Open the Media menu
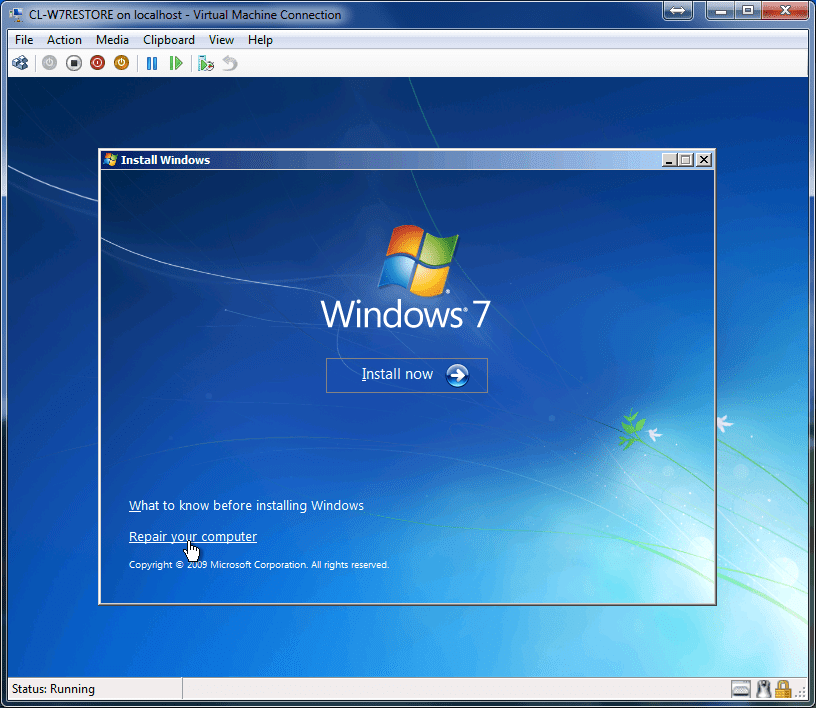The height and width of the screenshot is (708, 816). [112, 40]
